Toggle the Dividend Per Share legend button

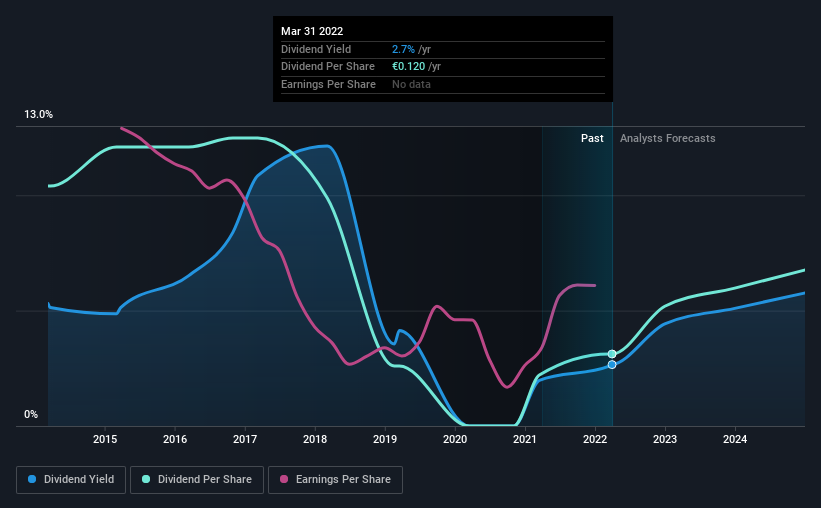click(197, 480)
